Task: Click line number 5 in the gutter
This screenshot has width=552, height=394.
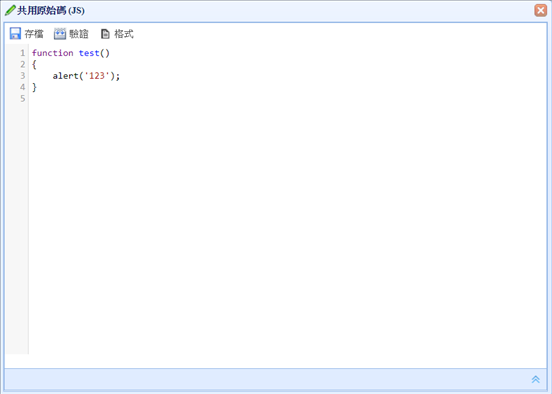Action: [x=23, y=99]
